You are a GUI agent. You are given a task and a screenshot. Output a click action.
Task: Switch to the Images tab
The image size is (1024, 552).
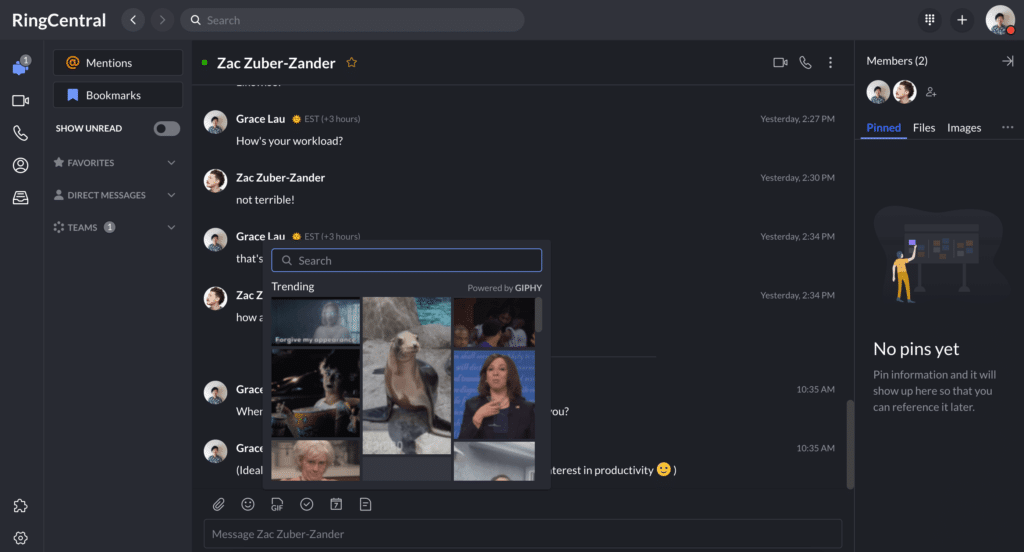coord(964,128)
